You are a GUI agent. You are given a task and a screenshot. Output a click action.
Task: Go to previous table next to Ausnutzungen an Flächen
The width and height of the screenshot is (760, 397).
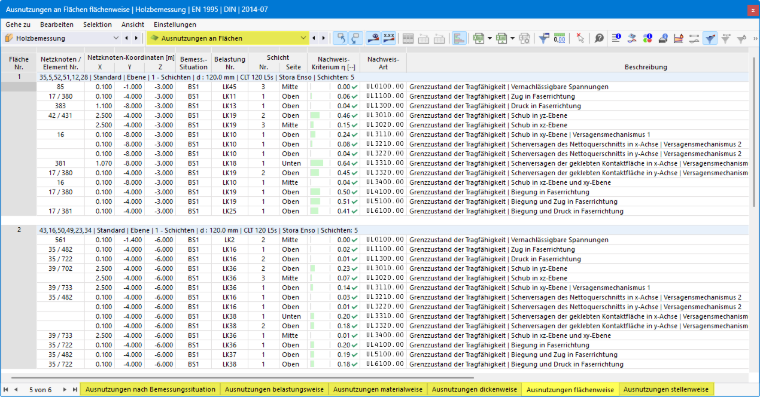pyautogui.click(x=314, y=38)
